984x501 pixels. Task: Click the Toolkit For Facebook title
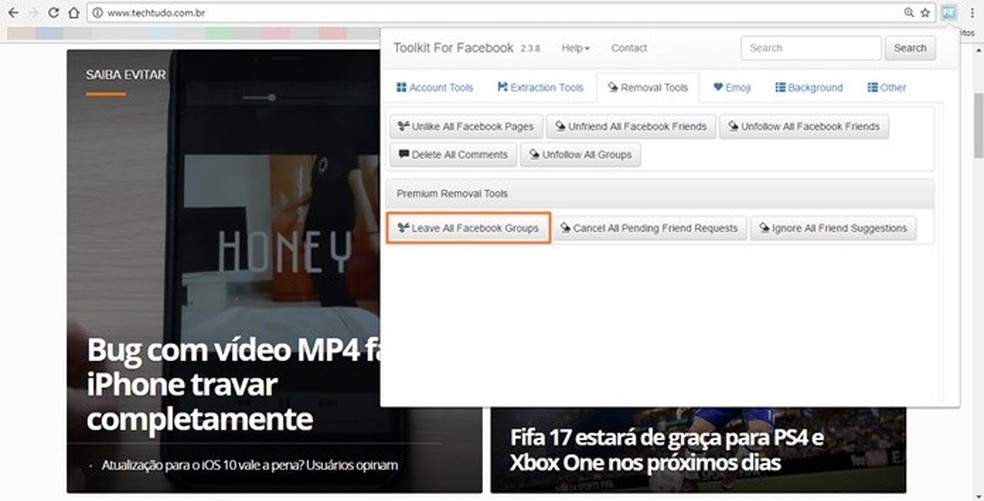(453, 48)
